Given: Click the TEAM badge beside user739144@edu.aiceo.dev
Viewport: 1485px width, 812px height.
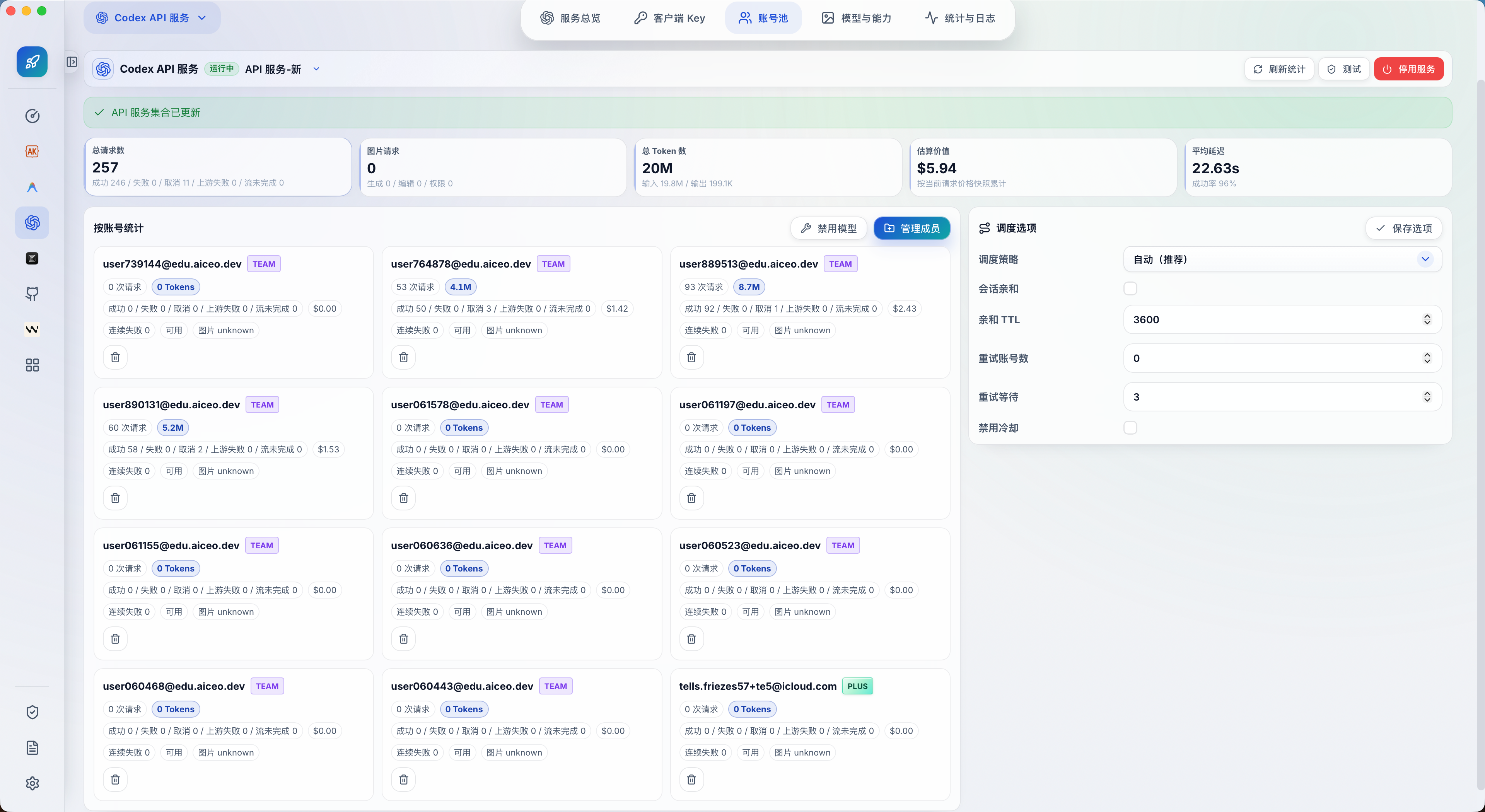Looking at the screenshot, I should coord(263,264).
